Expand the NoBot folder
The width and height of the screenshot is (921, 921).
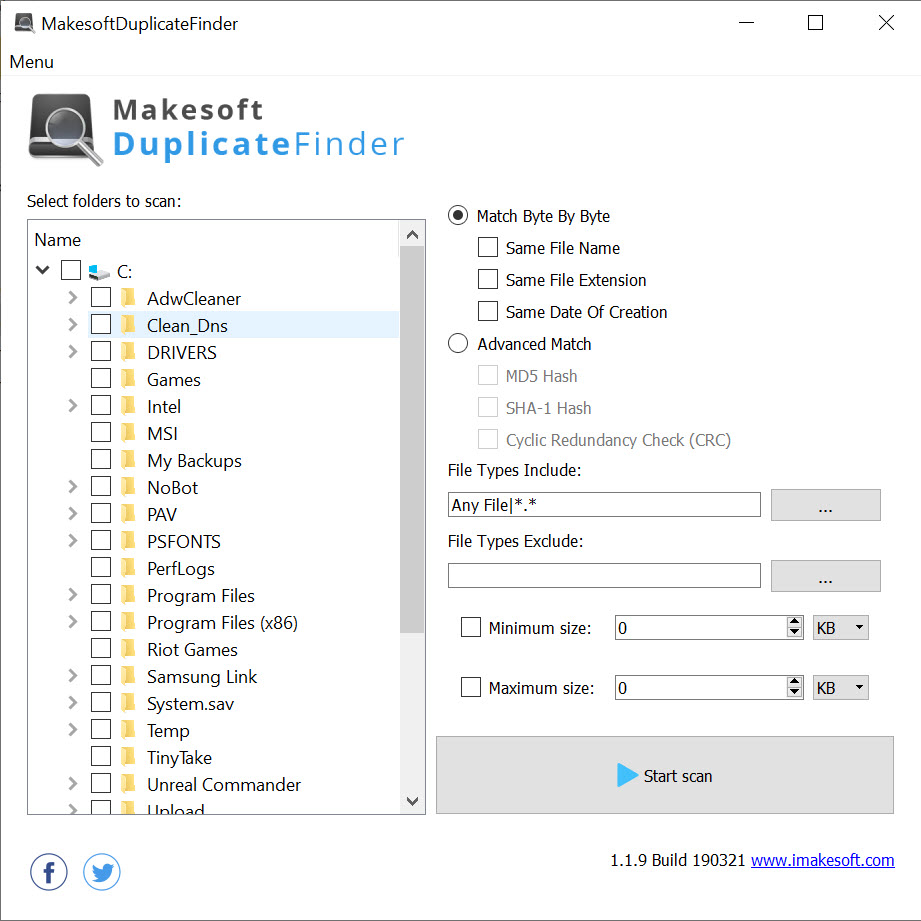click(x=72, y=487)
